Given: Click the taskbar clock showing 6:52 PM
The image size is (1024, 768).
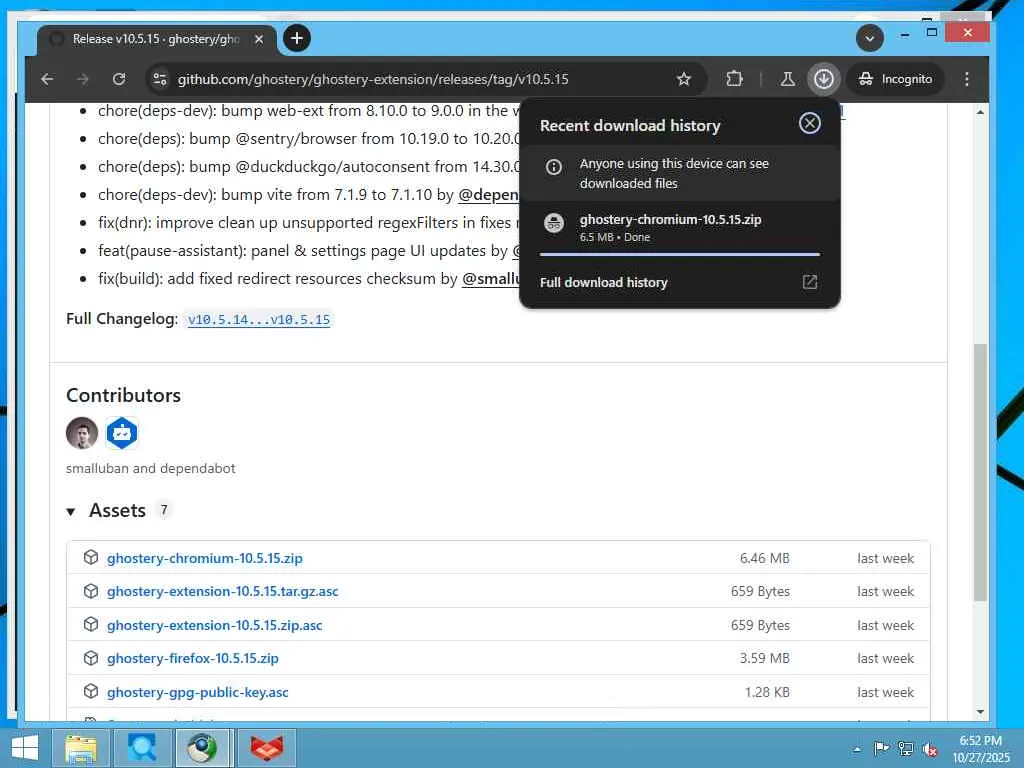Looking at the screenshot, I should tap(980, 749).
